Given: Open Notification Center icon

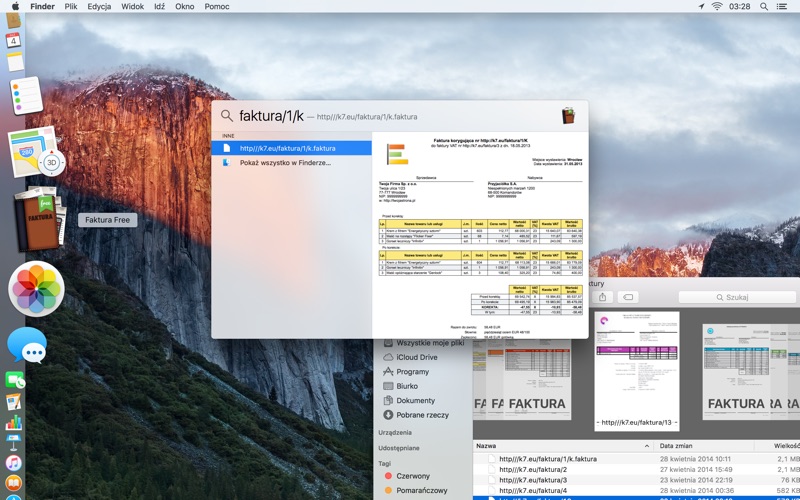Looking at the screenshot, I should coord(782,6).
